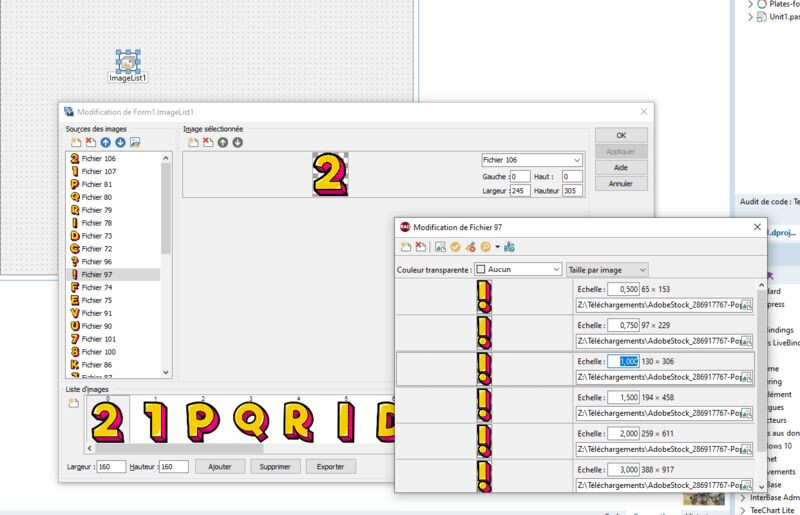Click the grey down arrow under Image sélectionnée

pyautogui.click(x=238, y=142)
